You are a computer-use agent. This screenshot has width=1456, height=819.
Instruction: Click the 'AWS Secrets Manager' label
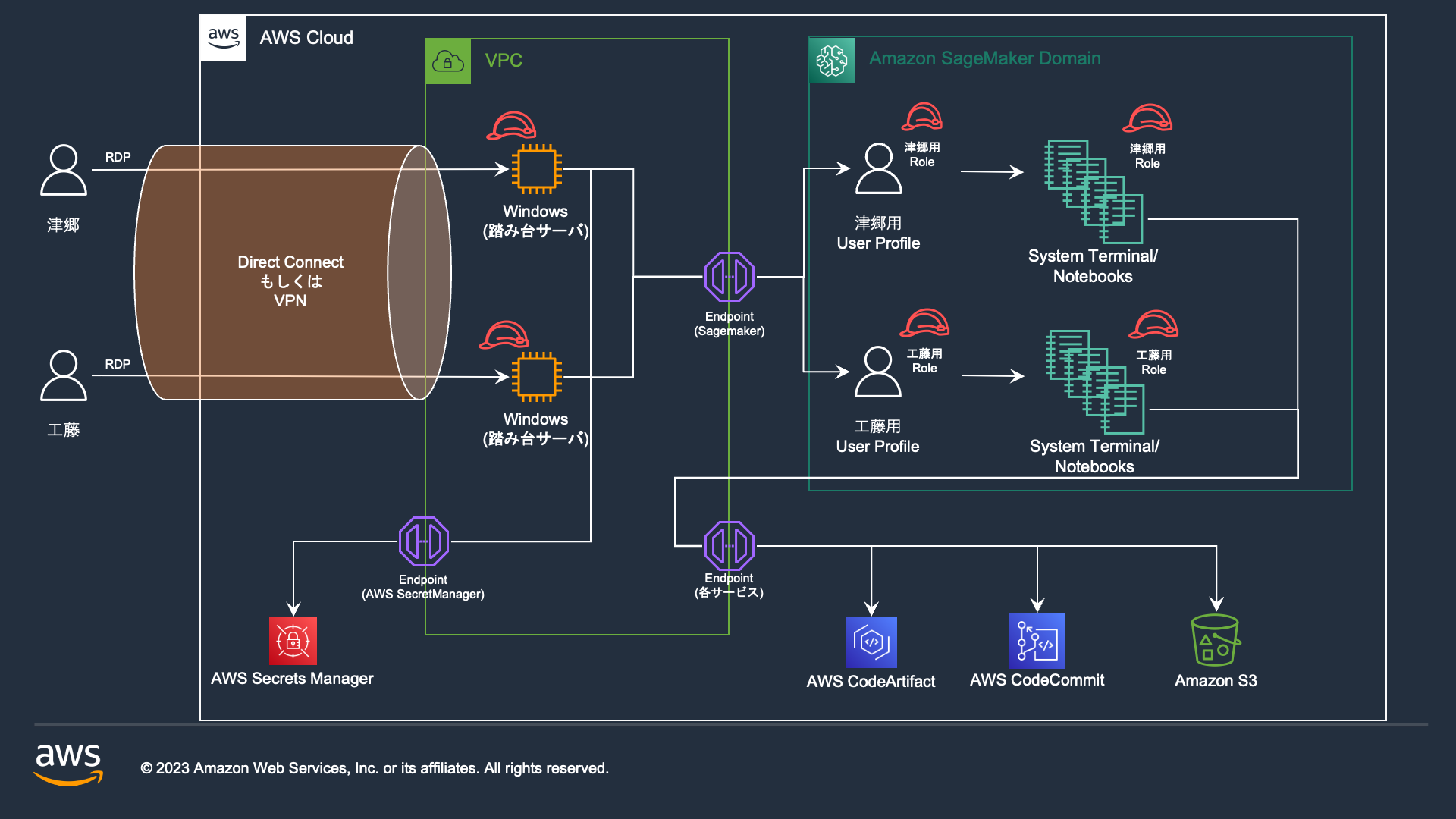pyautogui.click(x=292, y=679)
